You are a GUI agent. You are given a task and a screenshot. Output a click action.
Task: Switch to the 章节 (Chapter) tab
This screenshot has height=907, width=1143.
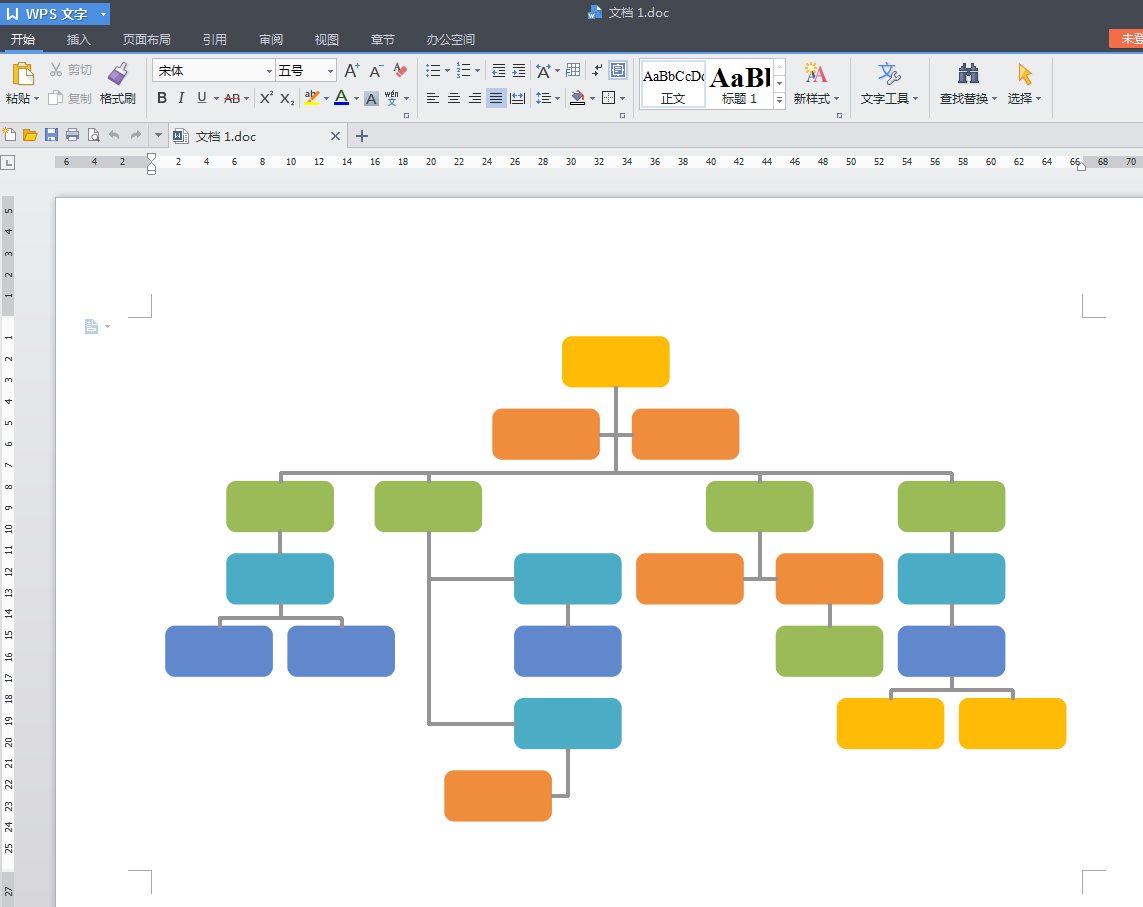click(382, 39)
